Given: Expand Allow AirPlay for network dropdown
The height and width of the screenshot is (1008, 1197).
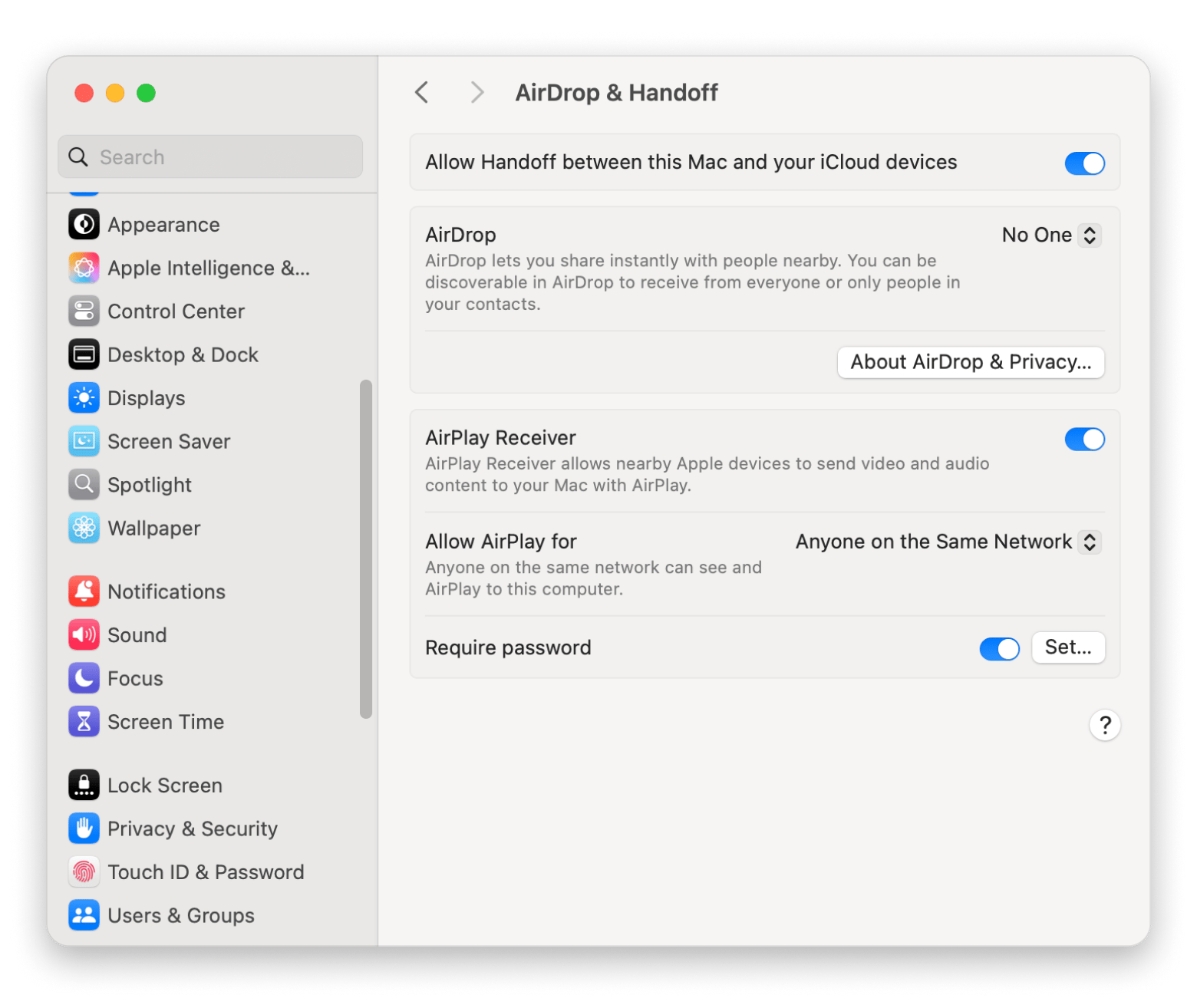Looking at the screenshot, I should pyautogui.click(x=948, y=542).
